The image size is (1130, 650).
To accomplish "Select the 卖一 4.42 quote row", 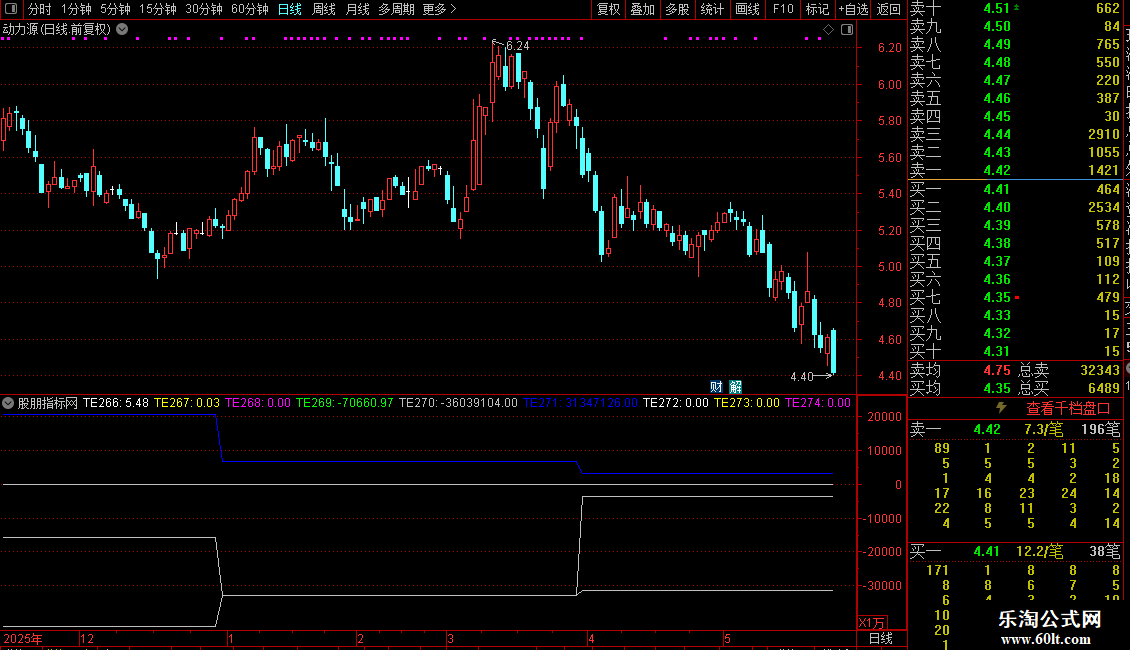I will [x=1015, y=171].
